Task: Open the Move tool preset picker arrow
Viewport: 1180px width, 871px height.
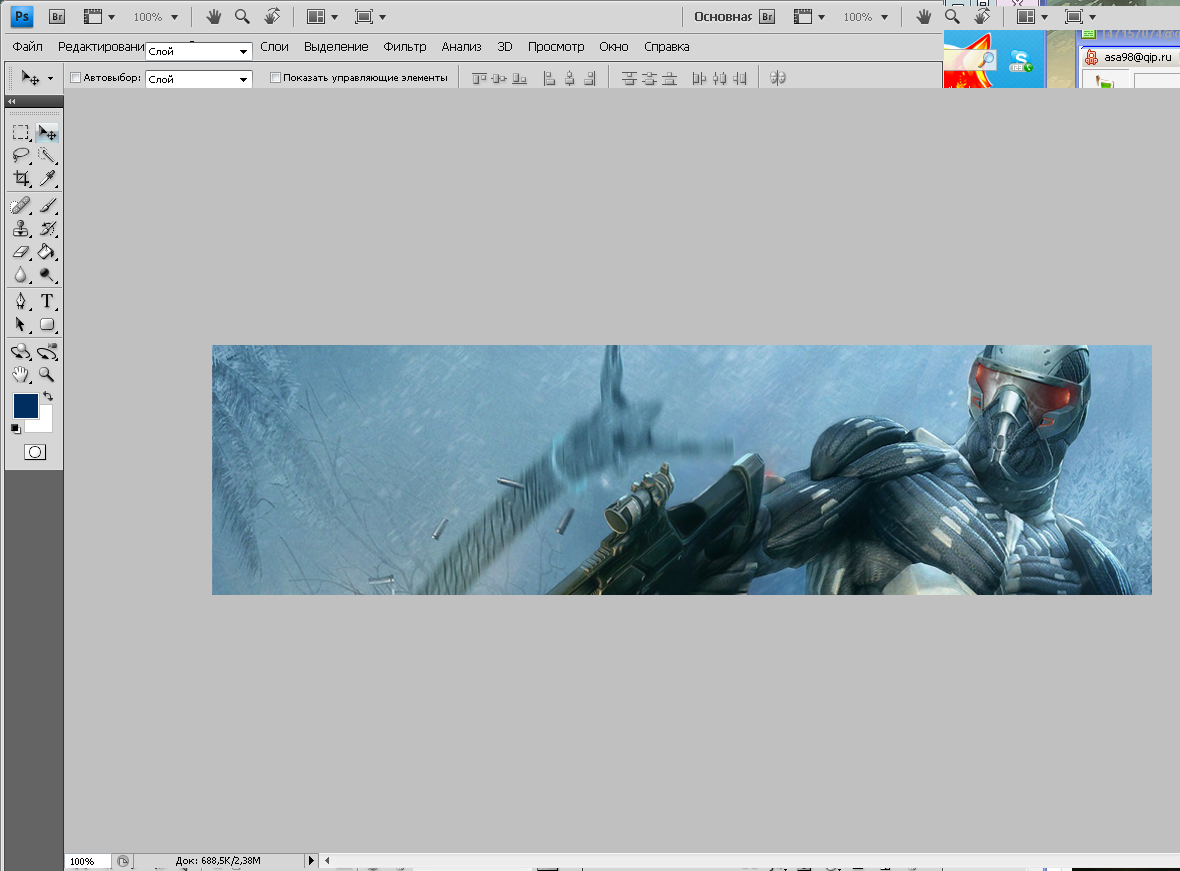Action: pyautogui.click(x=50, y=78)
